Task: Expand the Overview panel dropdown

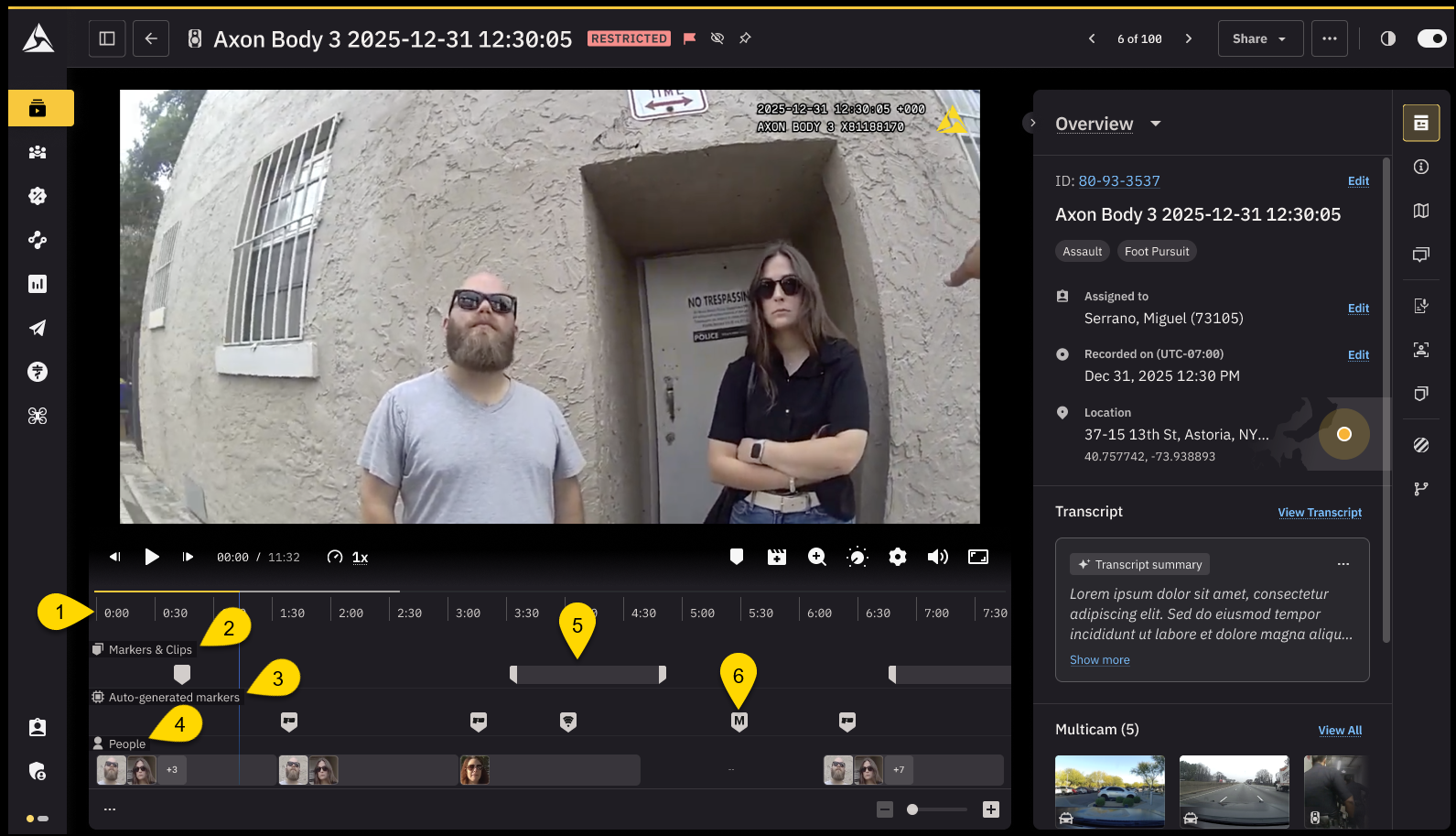Action: pos(1156,124)
